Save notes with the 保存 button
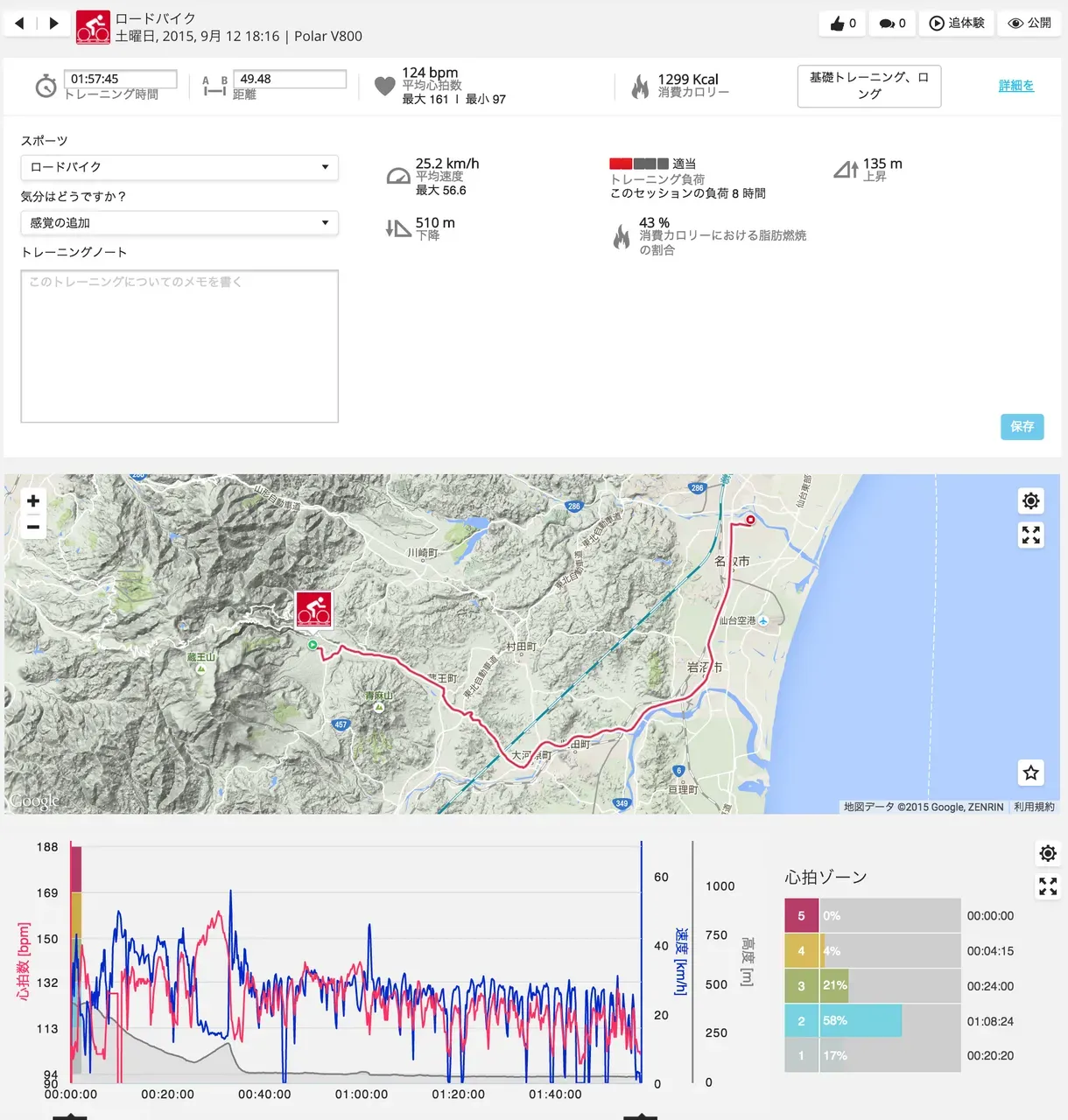The image size is (1068, 1120). tap(1022, 427)
